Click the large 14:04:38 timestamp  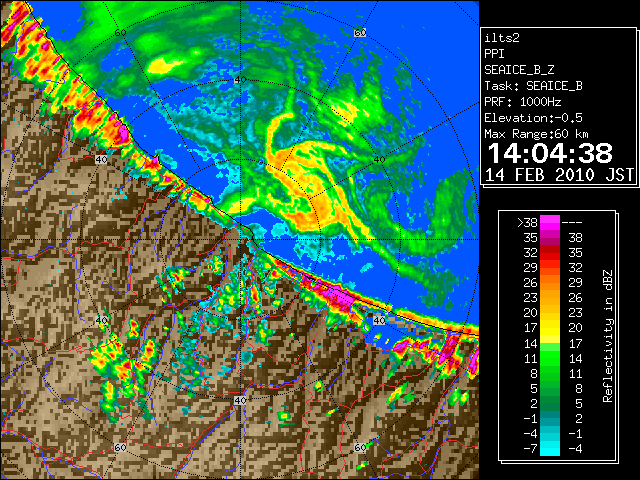550,153
